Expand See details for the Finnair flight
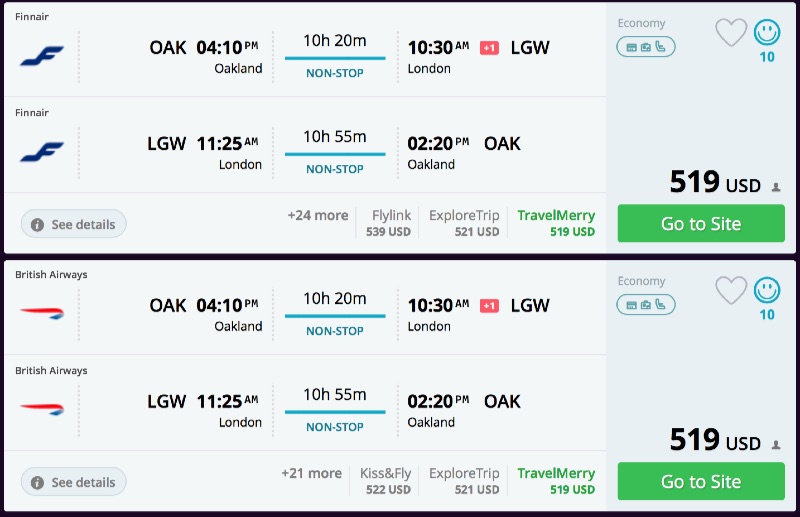Screen dimensions: 800x517 74,224
